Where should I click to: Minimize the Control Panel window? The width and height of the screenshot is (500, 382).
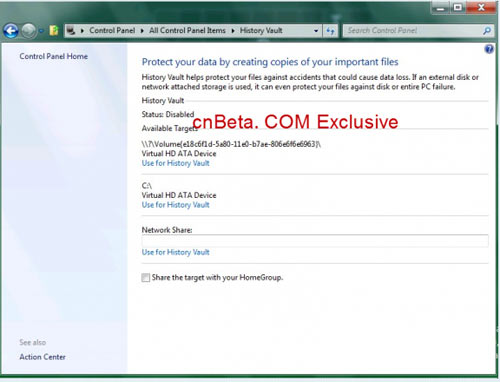tap(441, 7)
